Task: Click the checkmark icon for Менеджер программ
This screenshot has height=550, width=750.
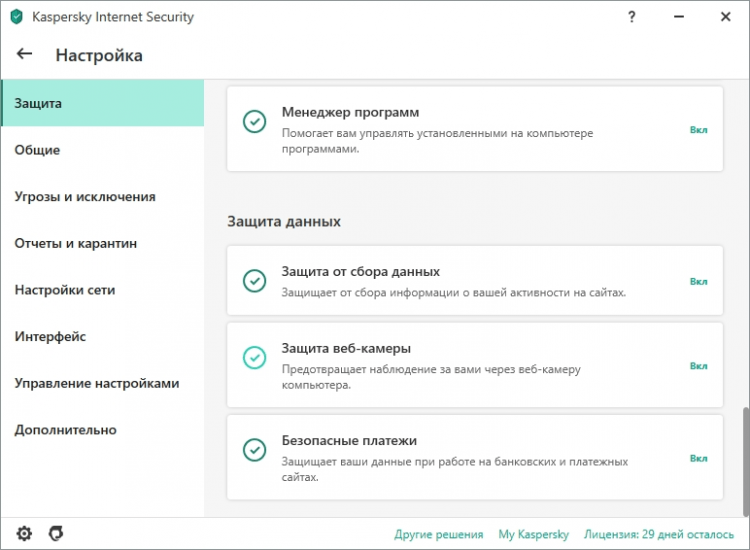Action: point(255,121)
